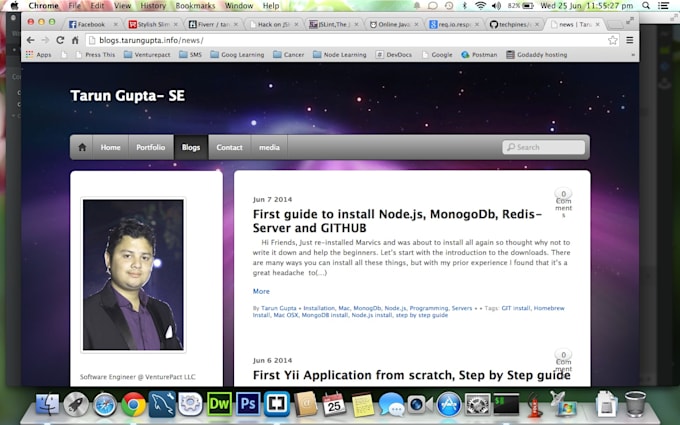Open the Cancer bookmarks folder
This screenshot has width=680, height=425.
click(288, 55)
